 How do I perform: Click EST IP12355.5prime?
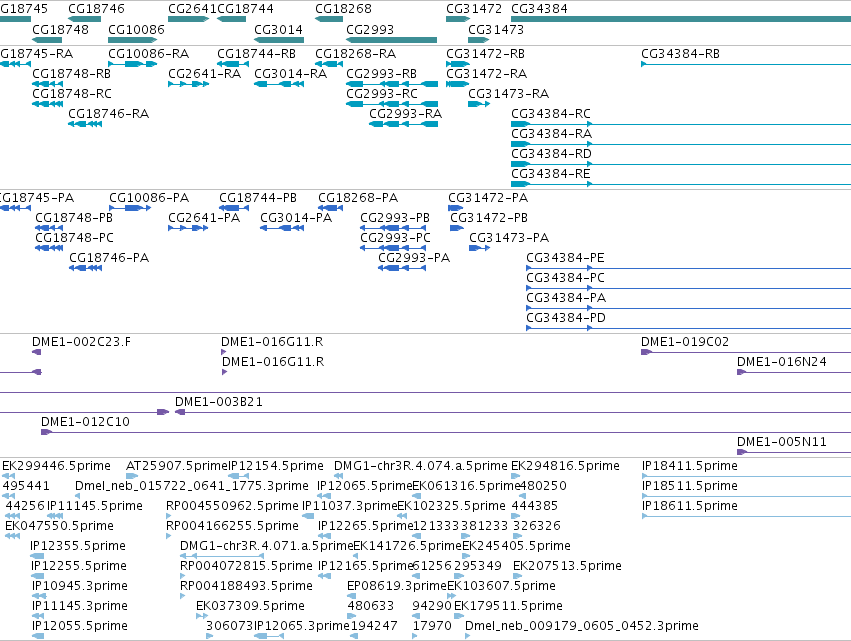tap(37, 556)
